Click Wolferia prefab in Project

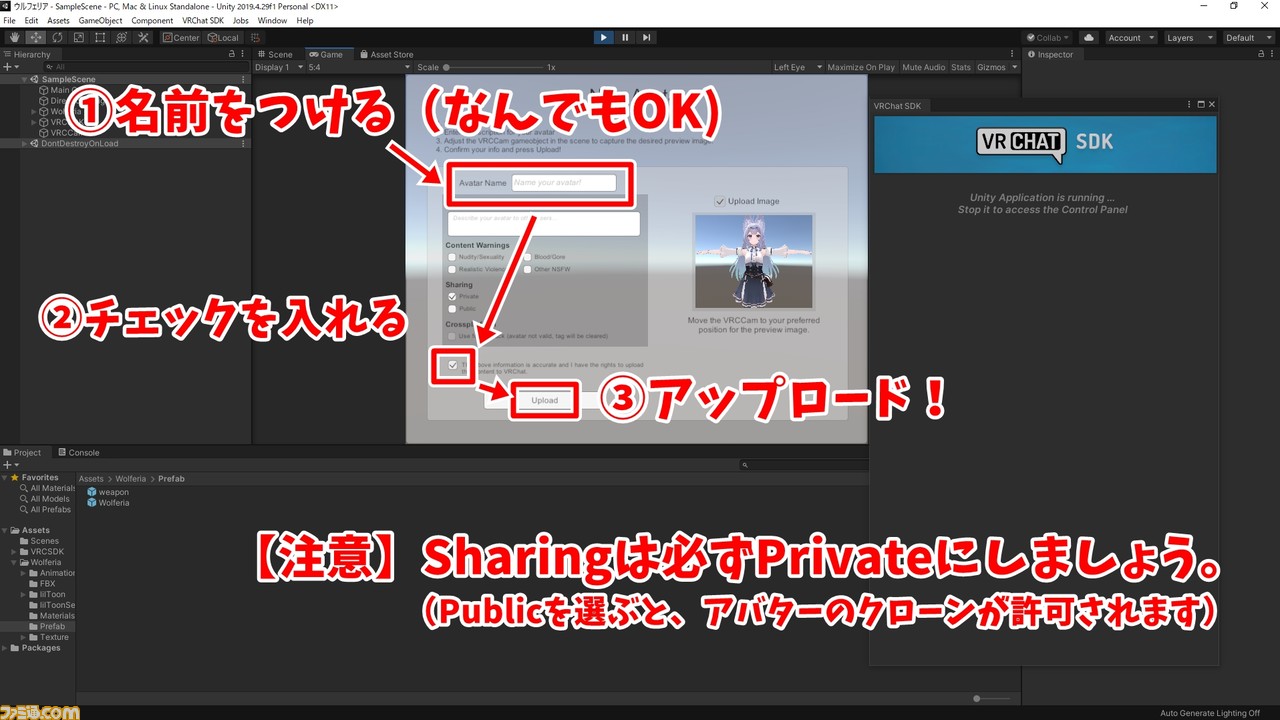click(x=108, y=503)
